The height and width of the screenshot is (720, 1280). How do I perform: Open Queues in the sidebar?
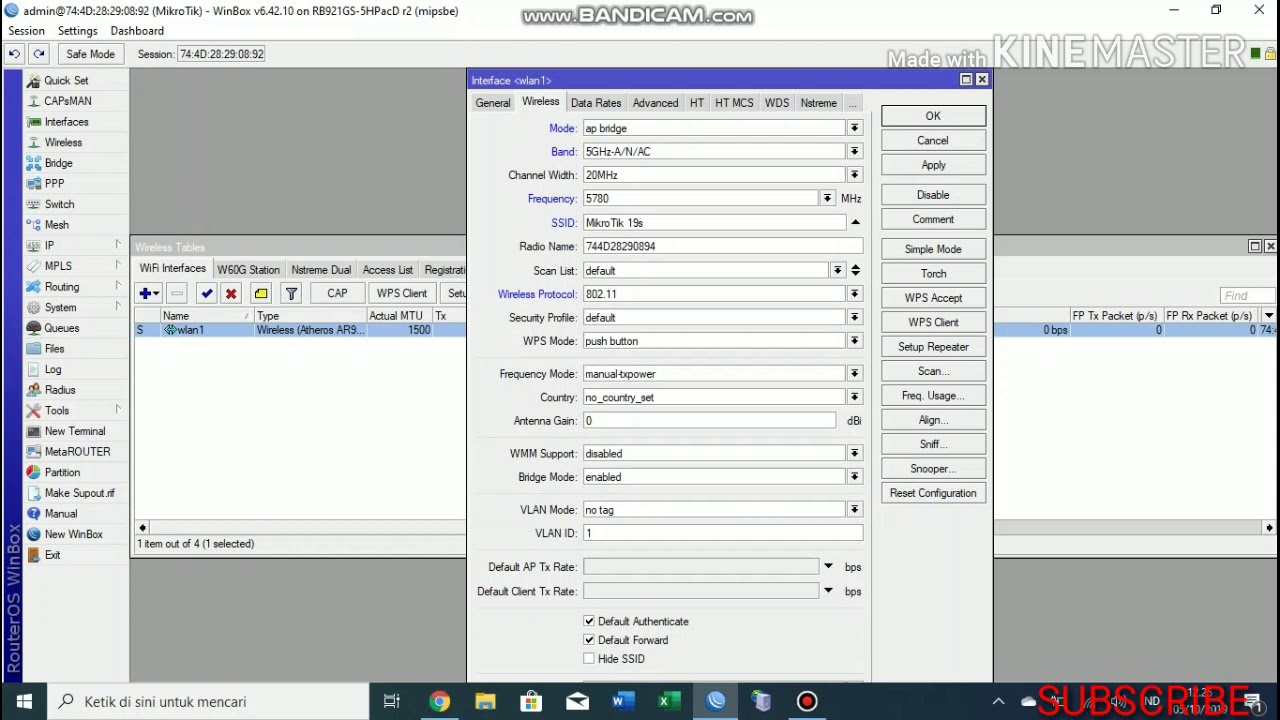tap(61, 328)
